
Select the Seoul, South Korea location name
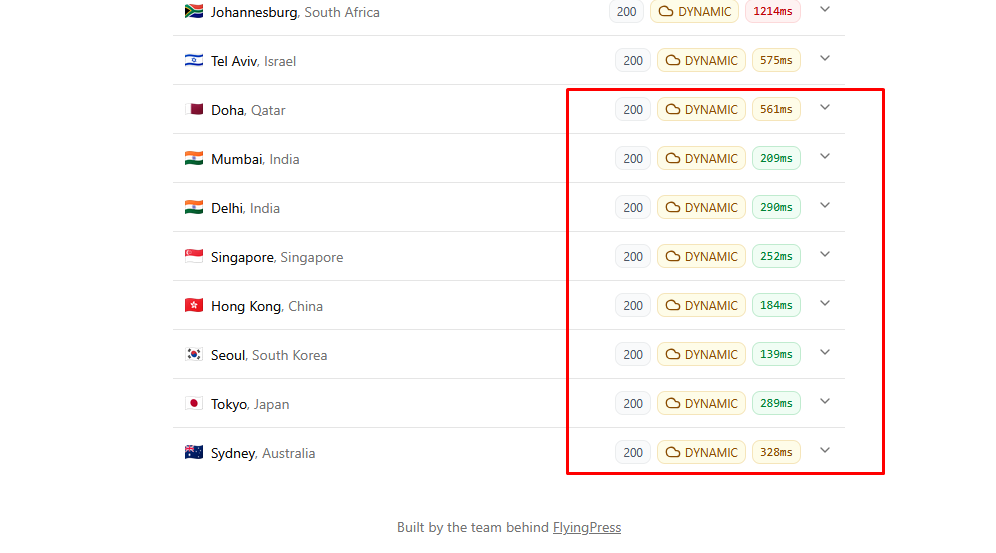pyautogui.click(x=269, y=355)
